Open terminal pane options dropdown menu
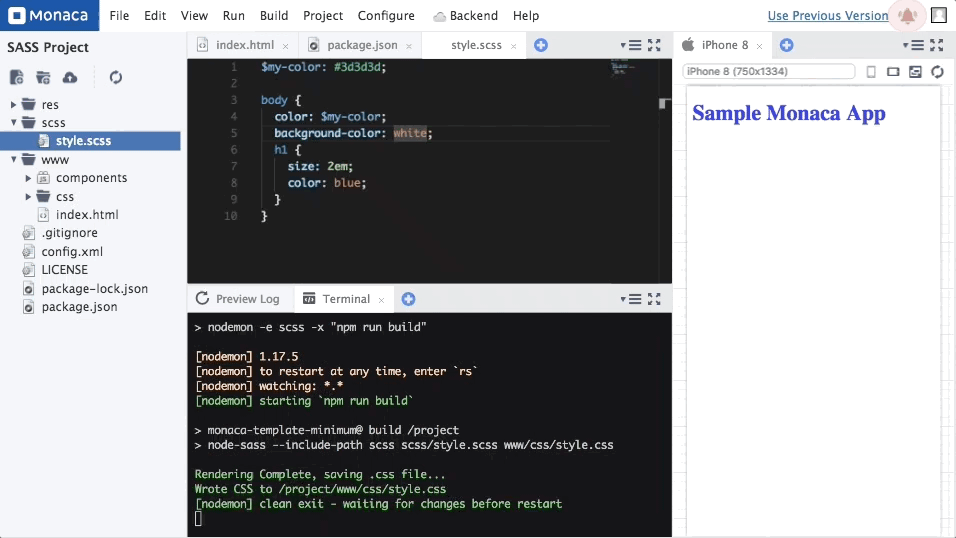Image resolution: width=956 pixels, height=538 pixels. pyautogui.click(x=631, y=299)
